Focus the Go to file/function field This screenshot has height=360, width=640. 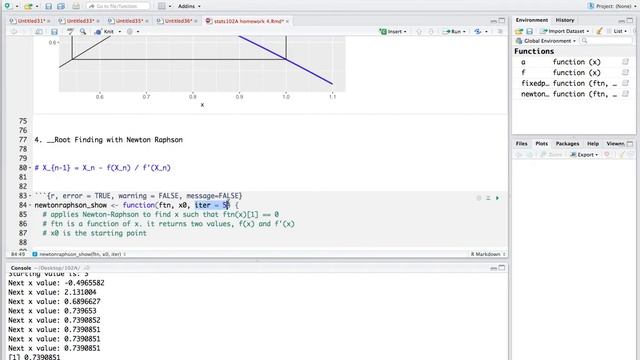118,6
